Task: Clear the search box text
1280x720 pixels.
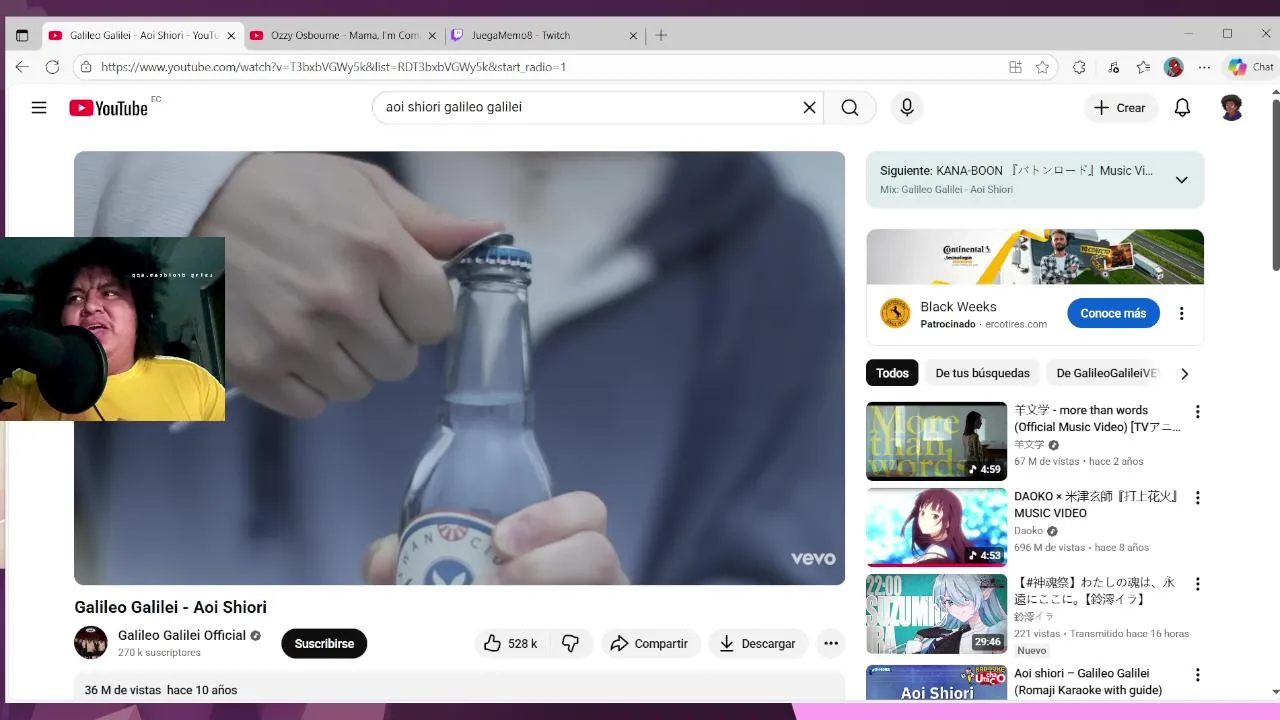Action: coord(809,108)
